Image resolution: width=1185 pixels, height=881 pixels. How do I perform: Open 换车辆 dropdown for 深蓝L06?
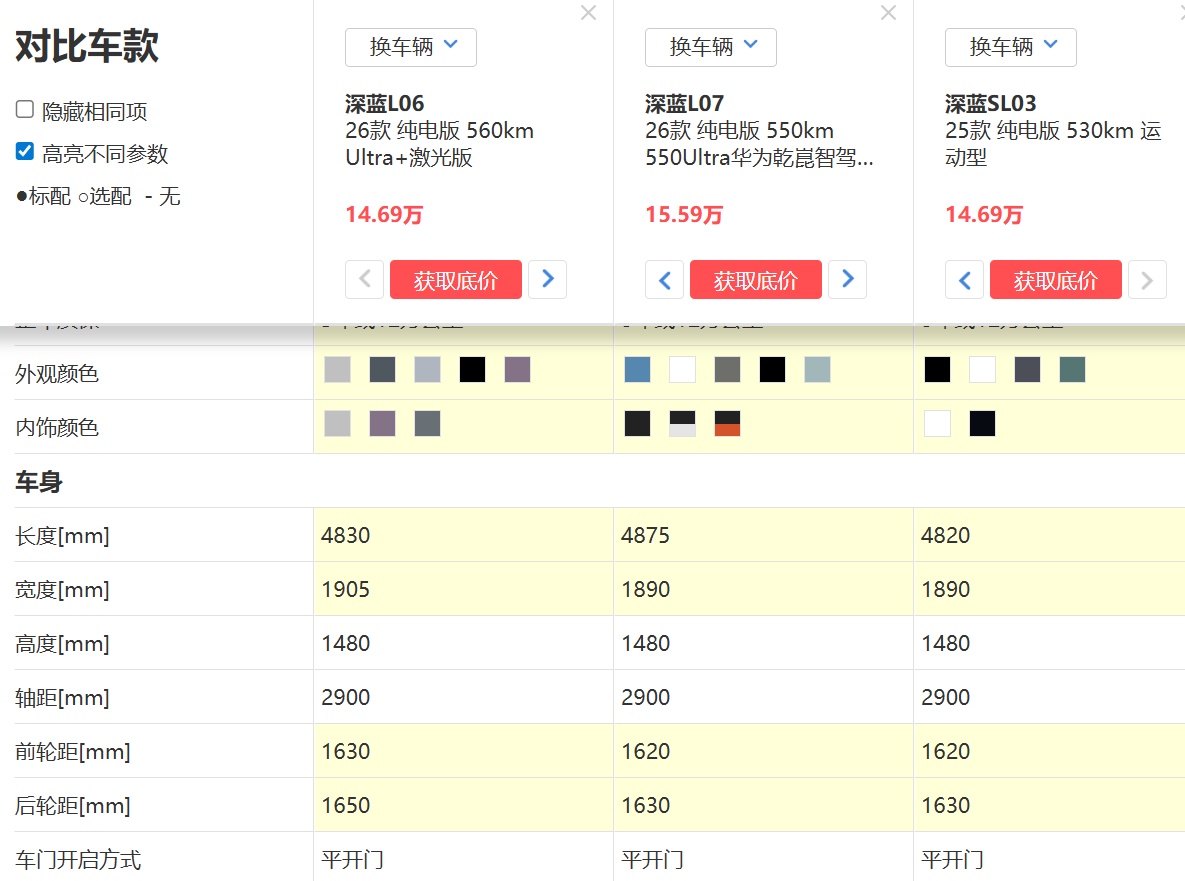pos(411,47)
